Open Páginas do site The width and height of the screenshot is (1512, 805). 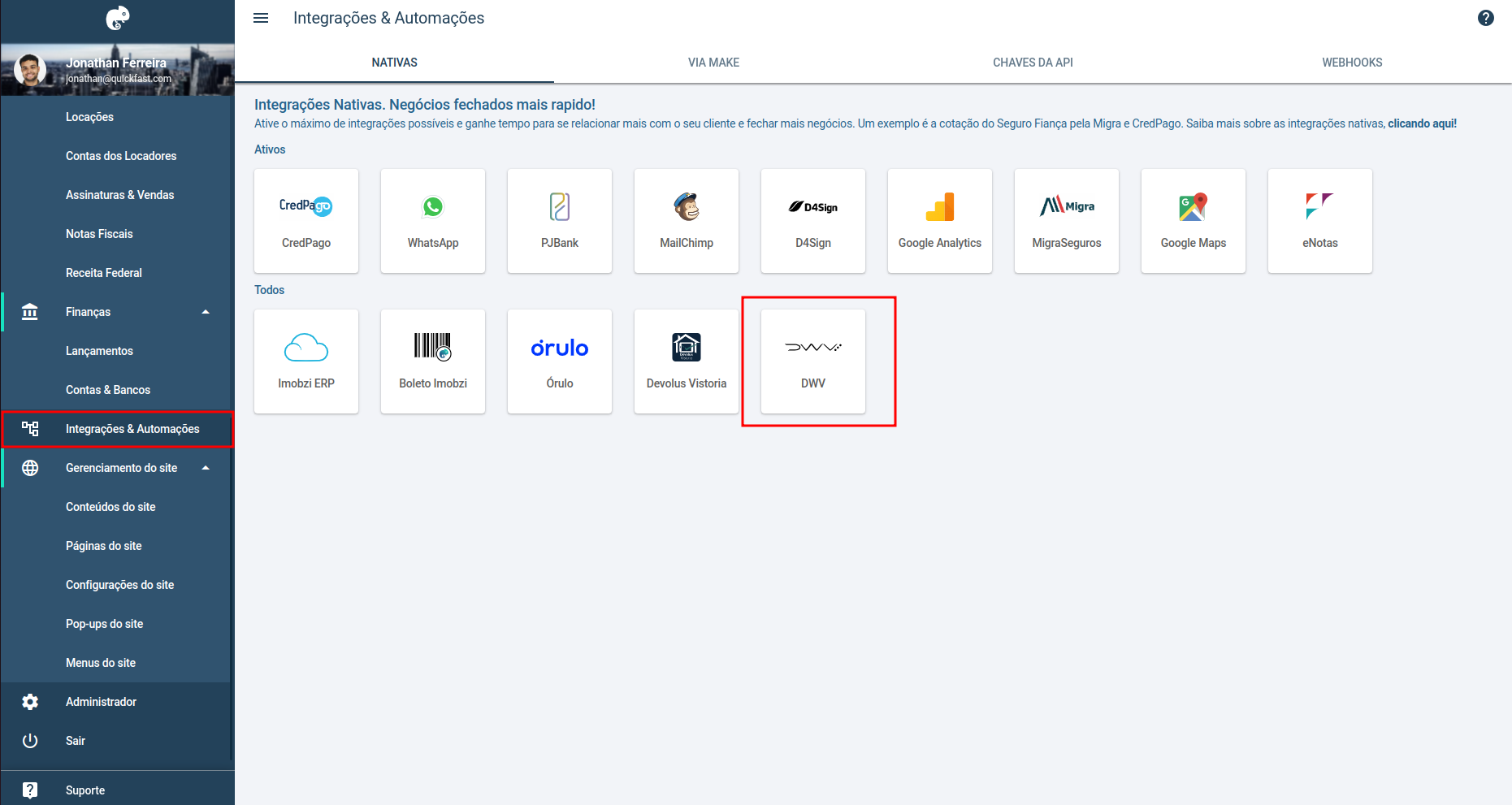click(103, 546)
